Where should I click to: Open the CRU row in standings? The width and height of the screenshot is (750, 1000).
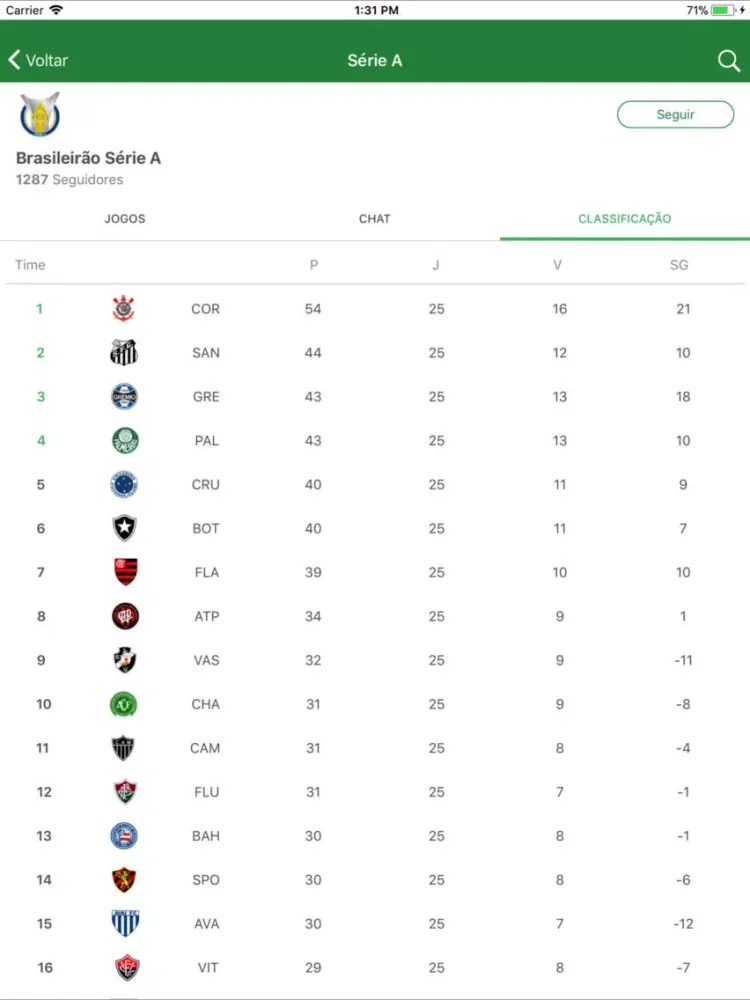pos(375,485)
